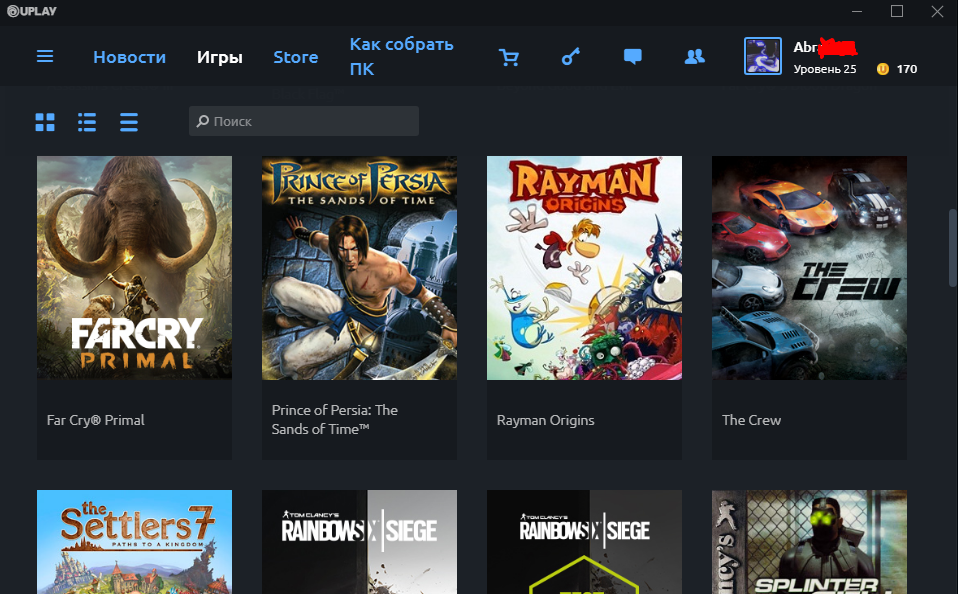958x594 pixels.
Task: Open the shopping cart
Action: coord(509,57)
